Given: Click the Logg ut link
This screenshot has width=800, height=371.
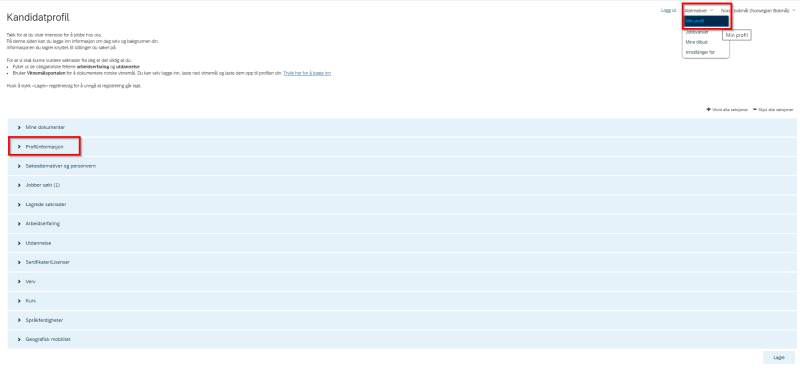Looking at the screenshot, I should (x=668, y=10).
